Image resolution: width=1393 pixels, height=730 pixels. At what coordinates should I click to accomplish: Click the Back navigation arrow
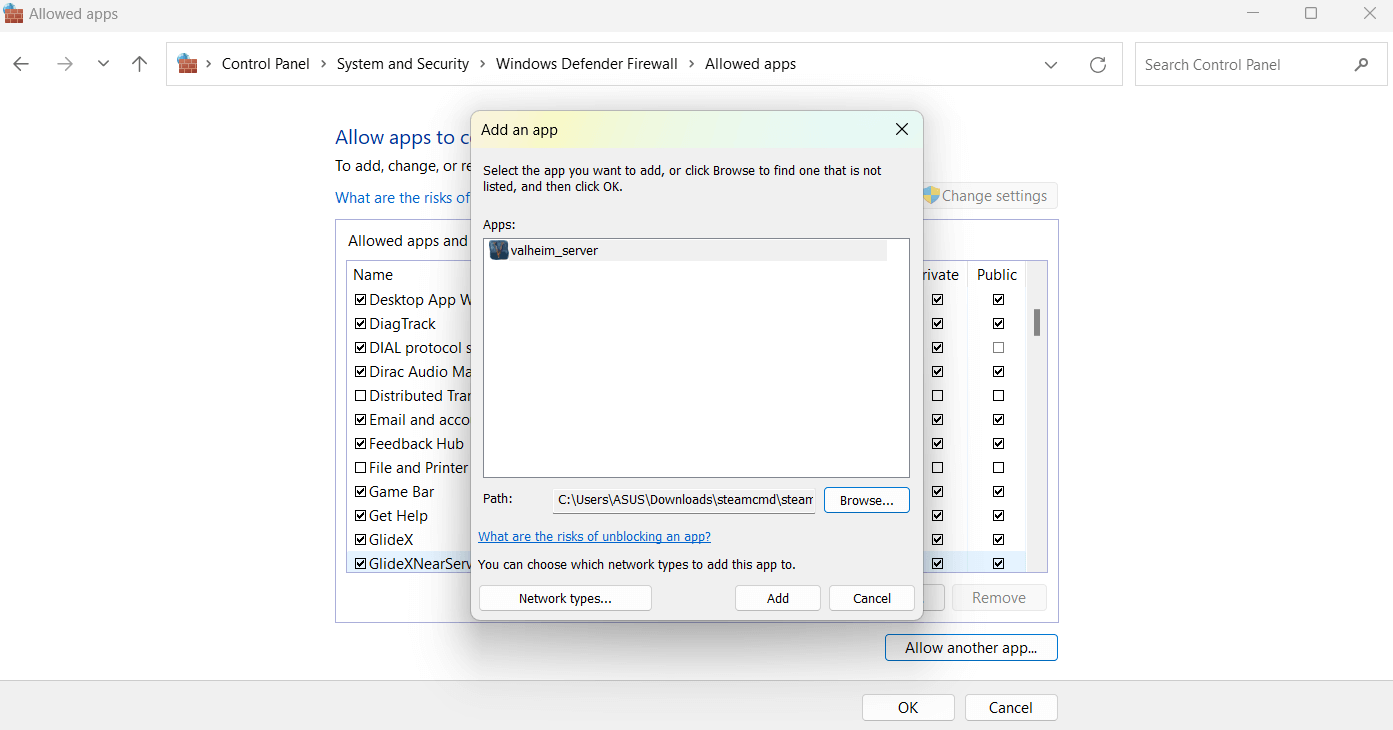[x=21, y=64]
